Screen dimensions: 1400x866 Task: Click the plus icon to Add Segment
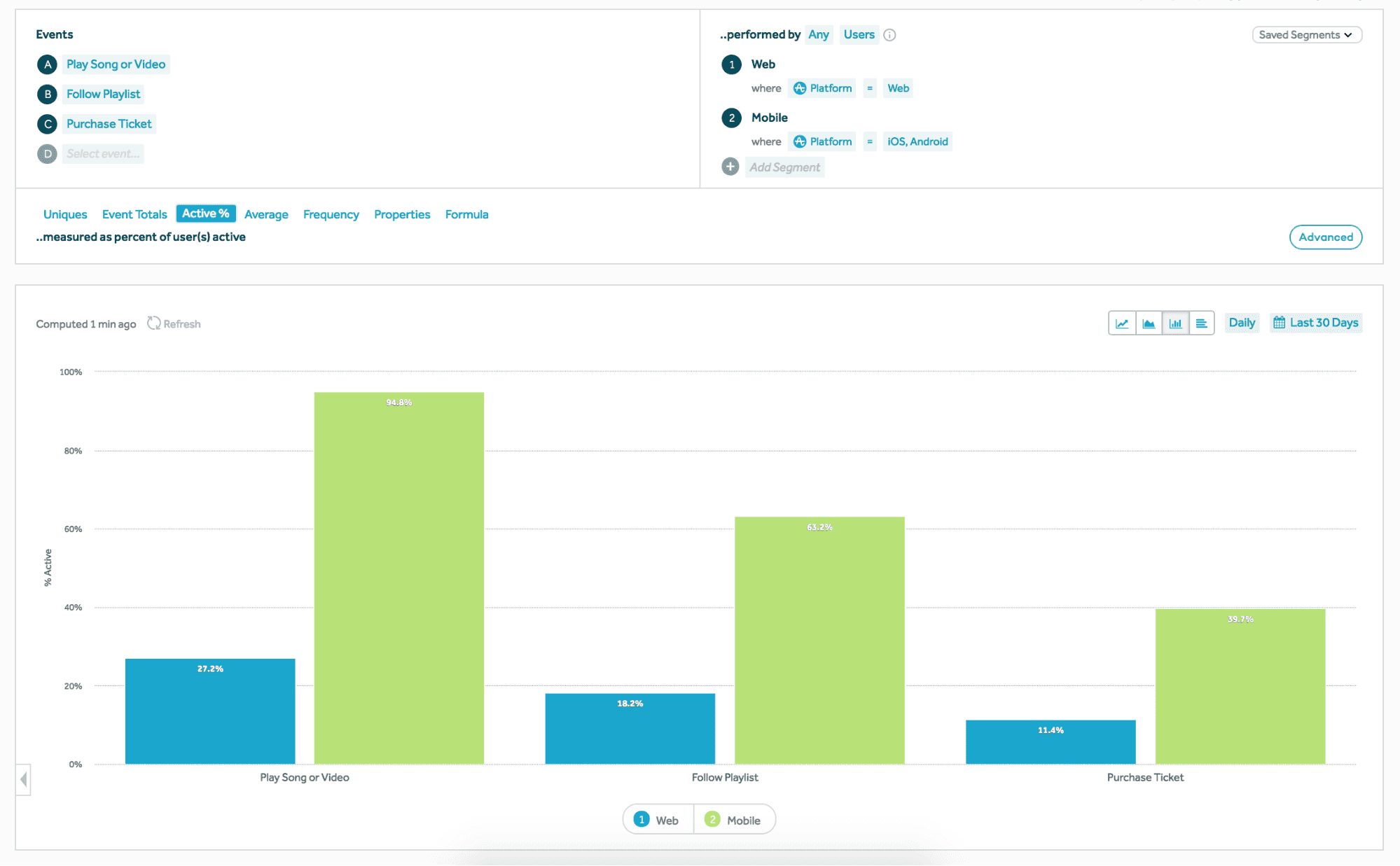(730, 167)
